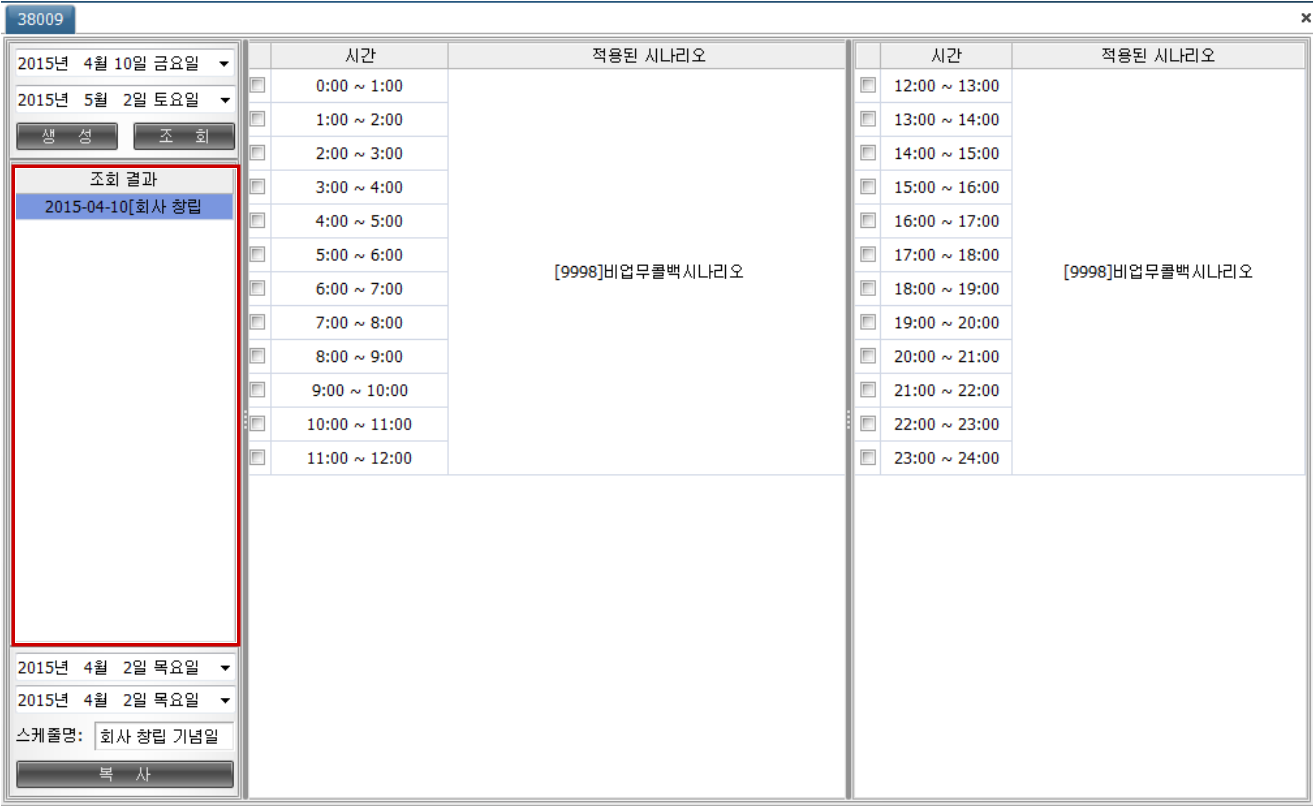
Task: Tick the 13:00 ~ 14:00 checkbox
Action: coord(867,119)
